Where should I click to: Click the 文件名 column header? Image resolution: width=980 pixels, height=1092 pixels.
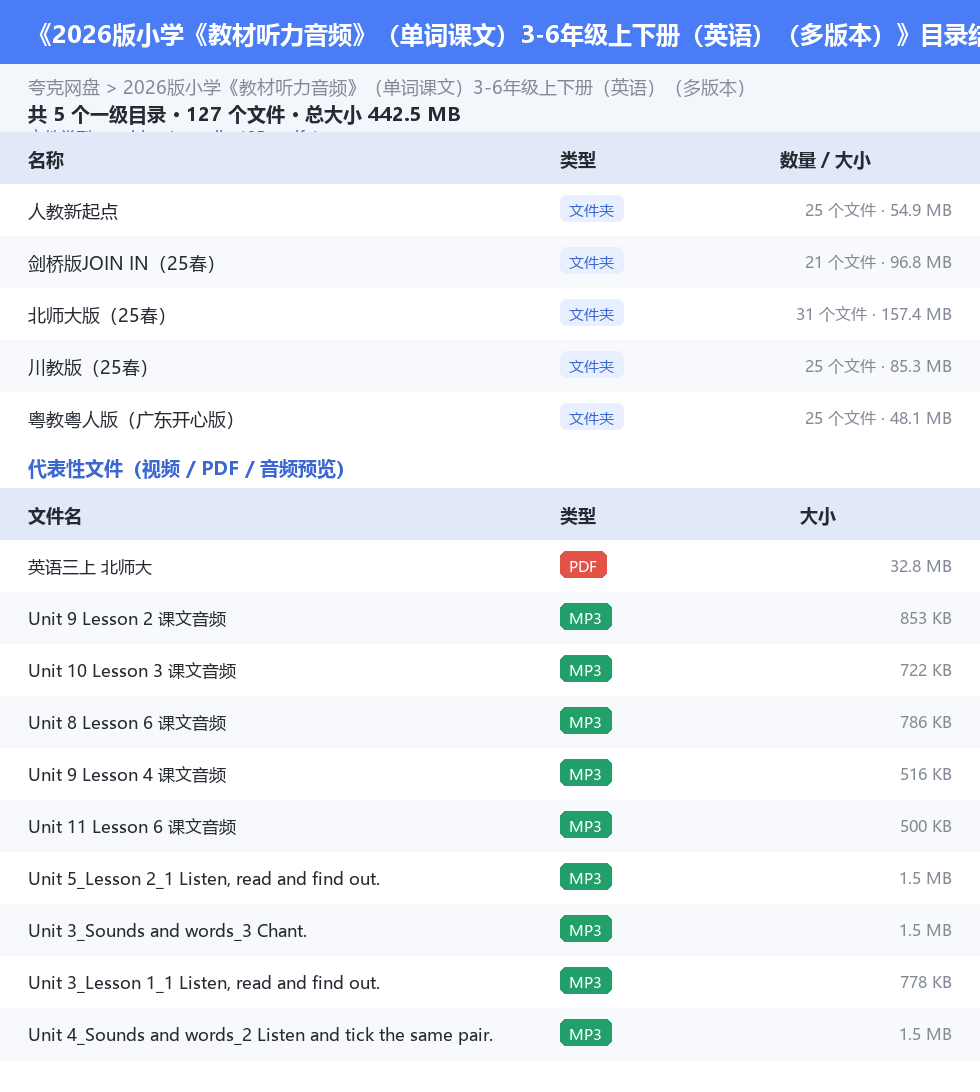[55, 516]
